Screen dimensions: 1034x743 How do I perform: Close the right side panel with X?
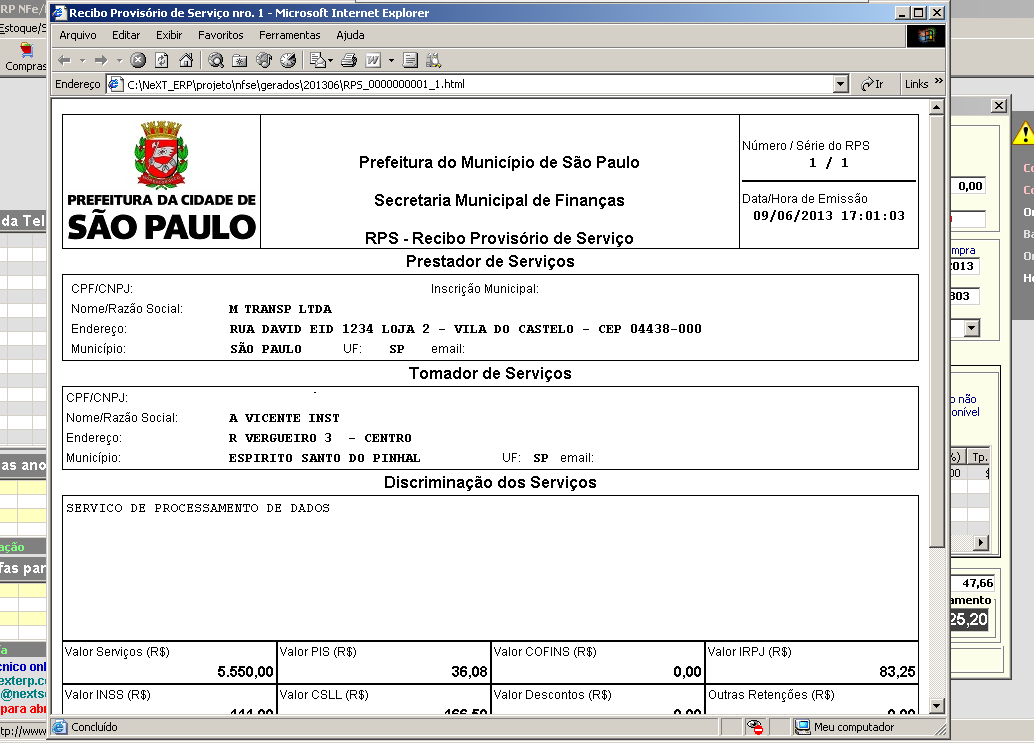(x=999, y=105)
